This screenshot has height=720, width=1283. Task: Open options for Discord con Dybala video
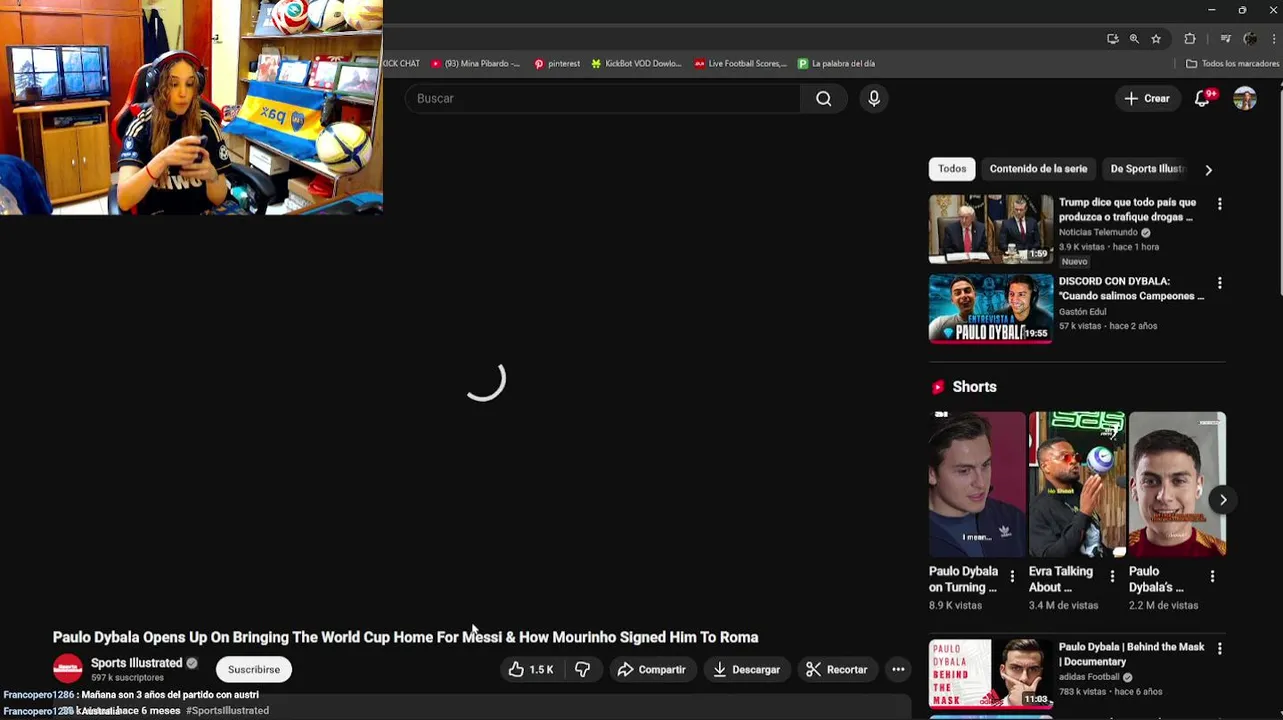1219,283
